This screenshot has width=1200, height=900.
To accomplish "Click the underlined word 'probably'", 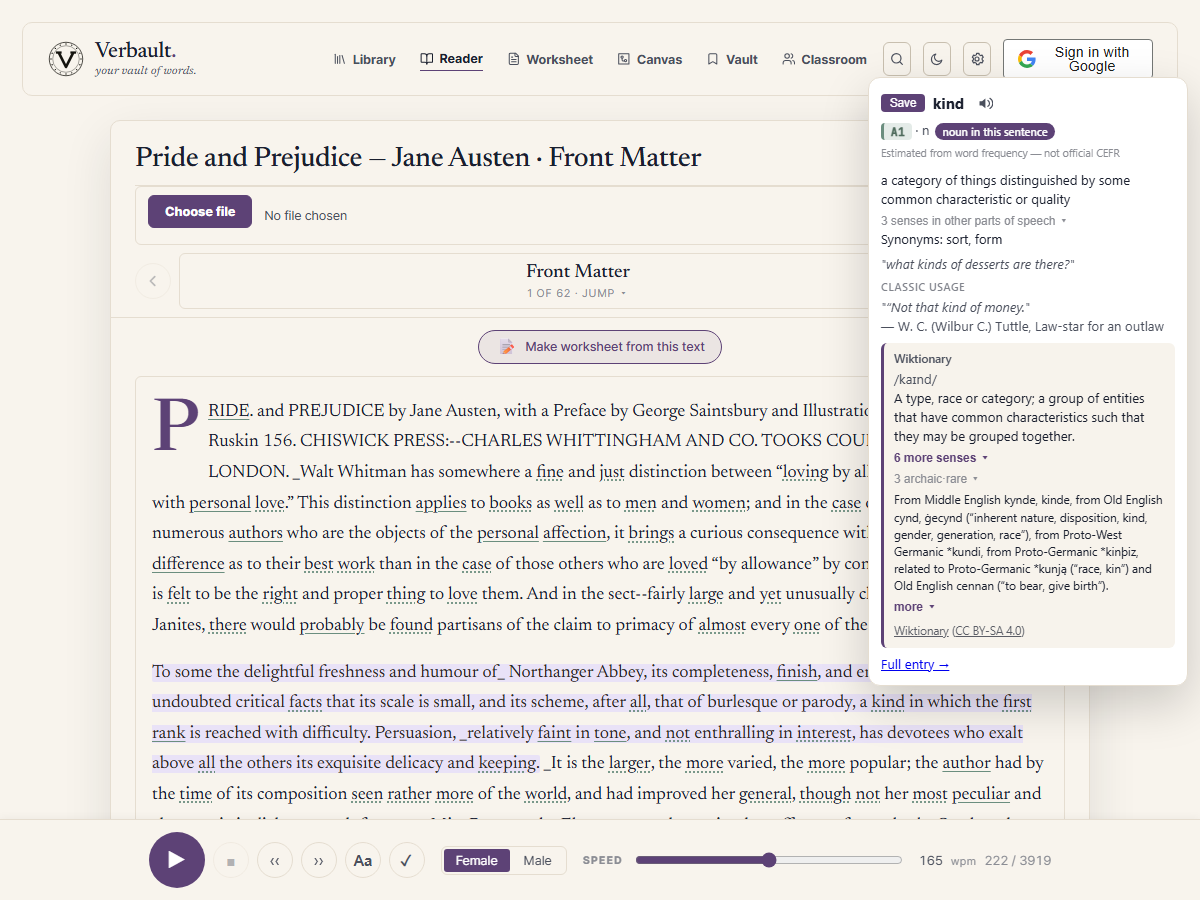I will pyautogui.click(x=332, y=625).
